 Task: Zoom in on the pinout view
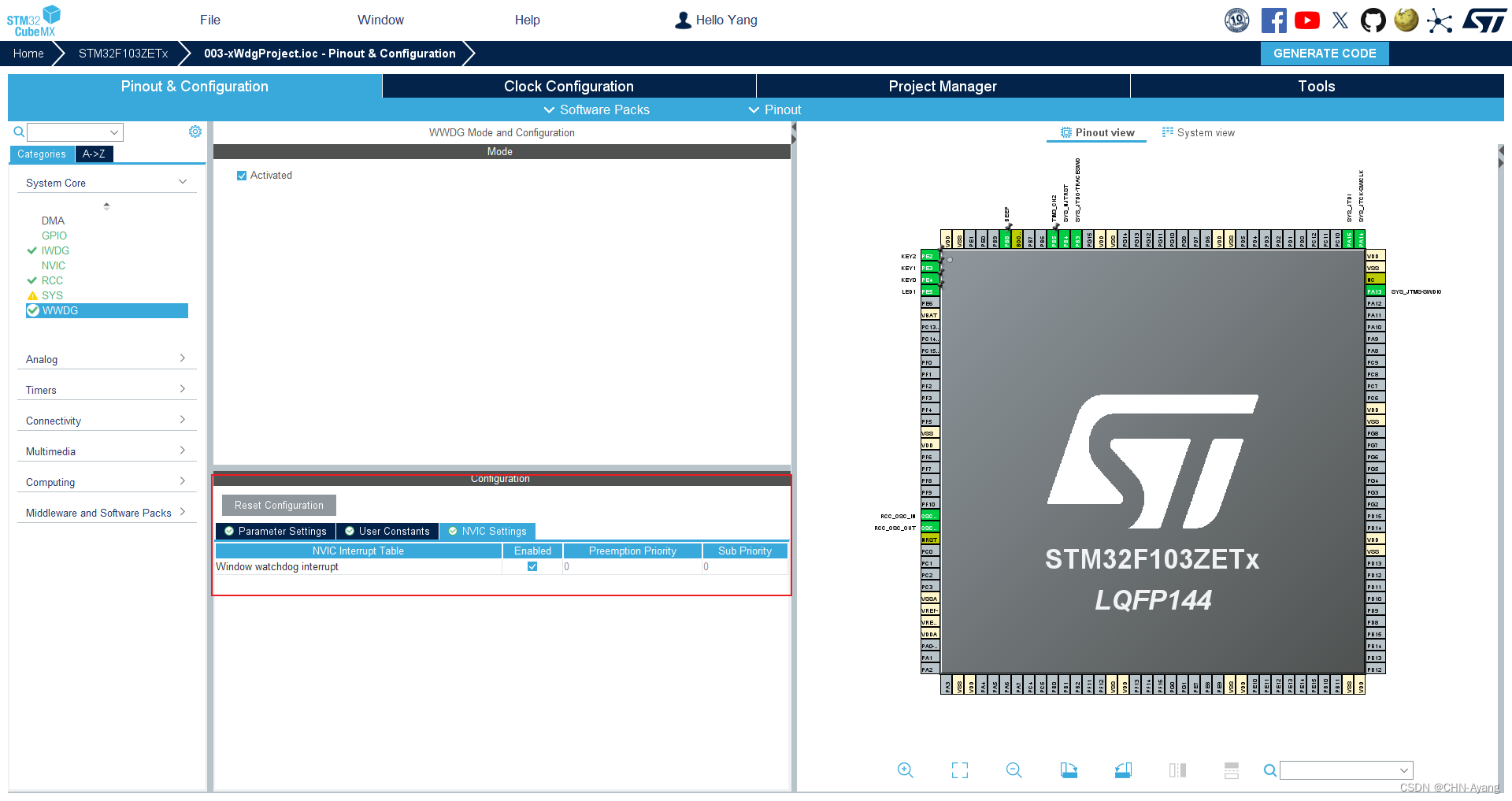click(906, 770)
